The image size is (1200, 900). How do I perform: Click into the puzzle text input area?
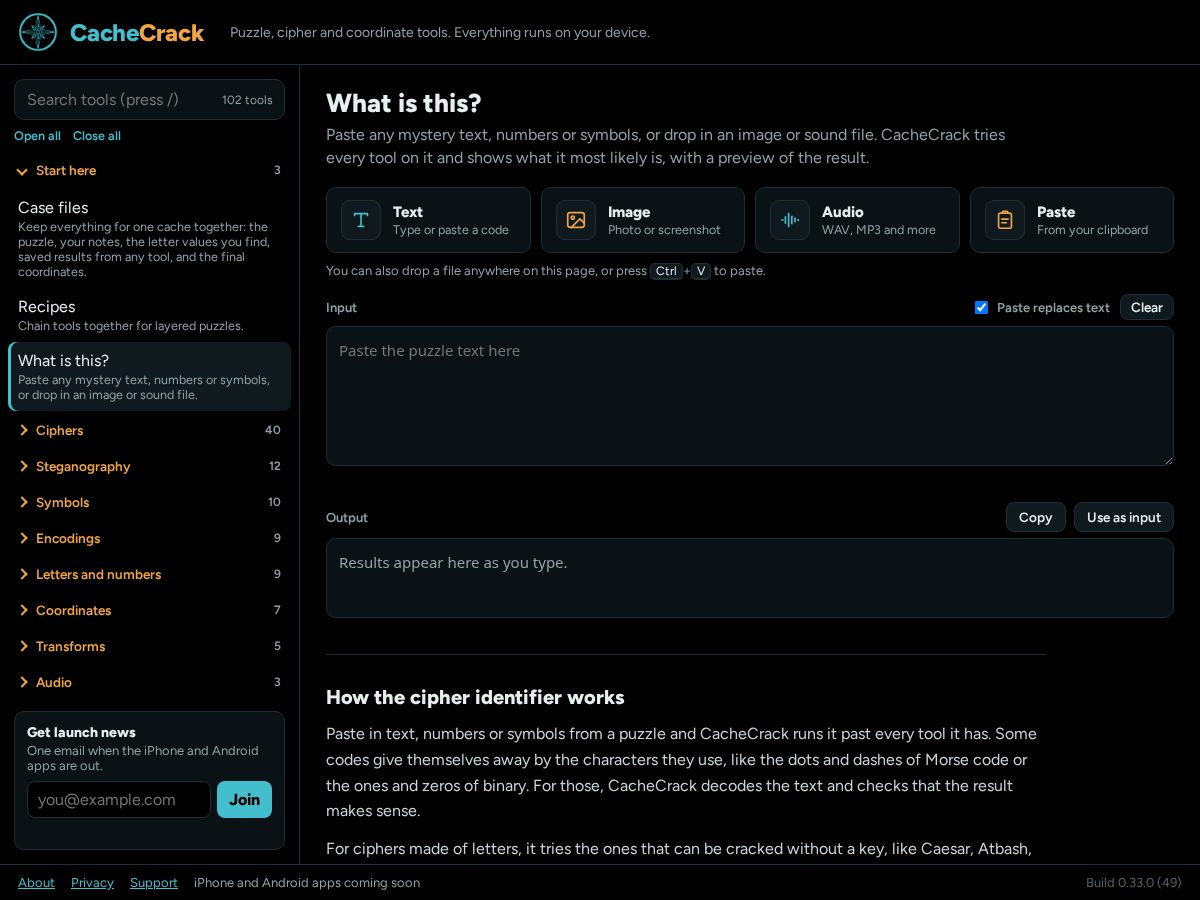coord(750,396)
